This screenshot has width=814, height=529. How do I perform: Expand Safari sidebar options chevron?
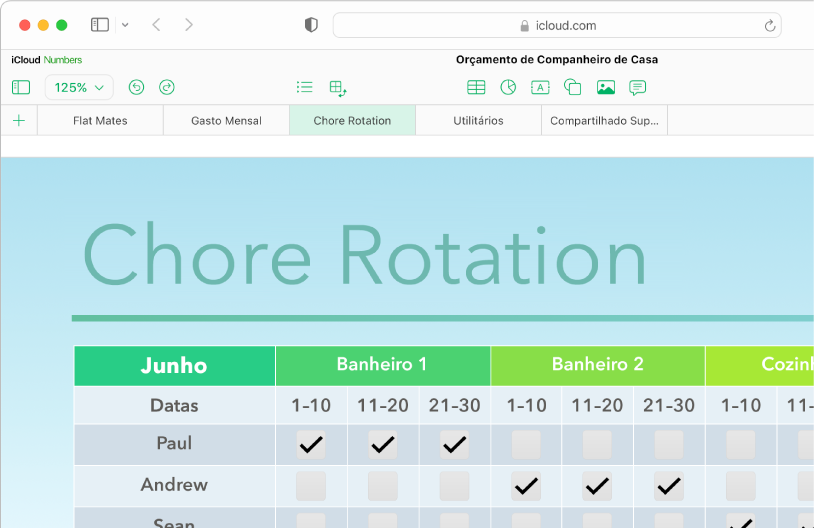click(x=124, y=25)
